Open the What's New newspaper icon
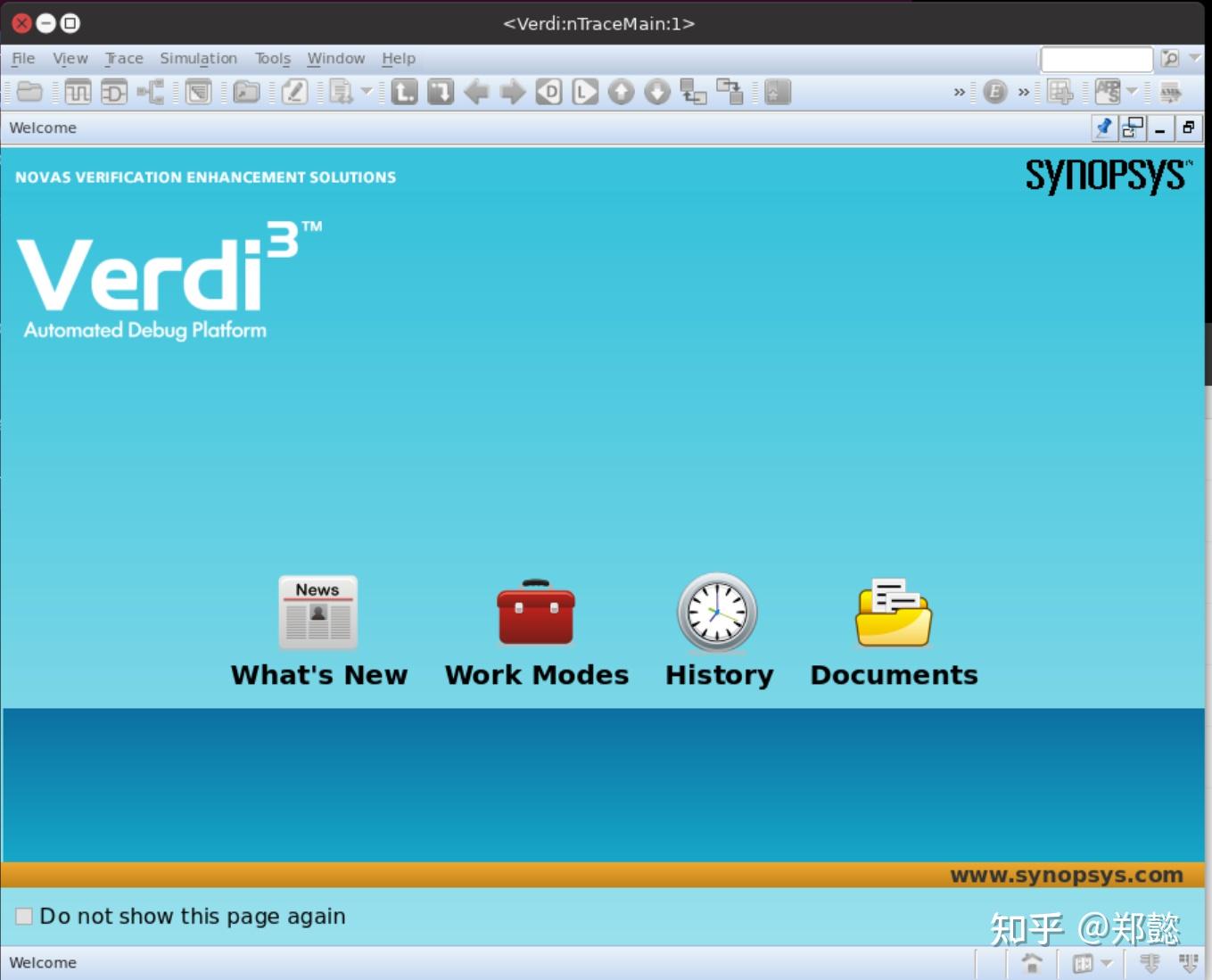1212x980 pixels. click(x=318, y=613)
